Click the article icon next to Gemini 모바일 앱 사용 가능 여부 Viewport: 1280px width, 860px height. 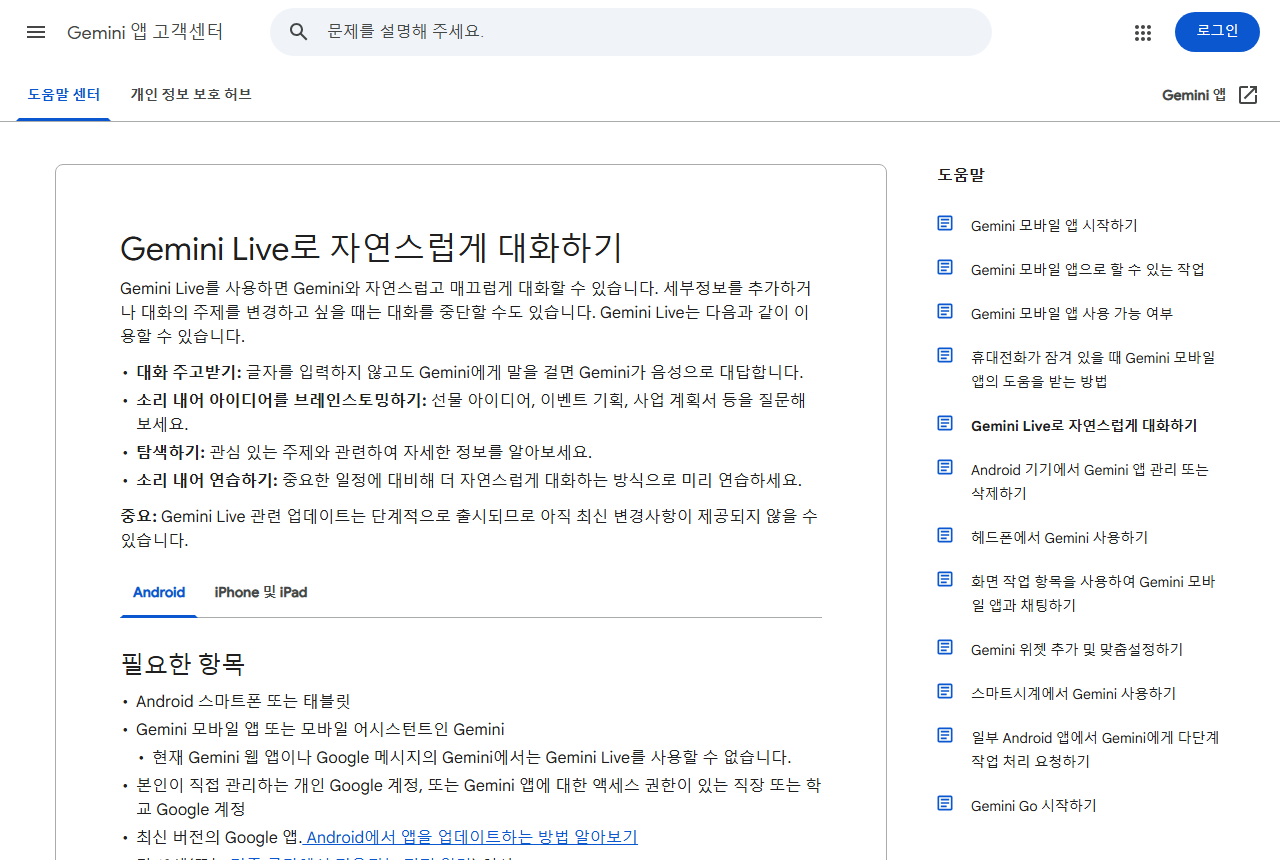tap(945, 311)
